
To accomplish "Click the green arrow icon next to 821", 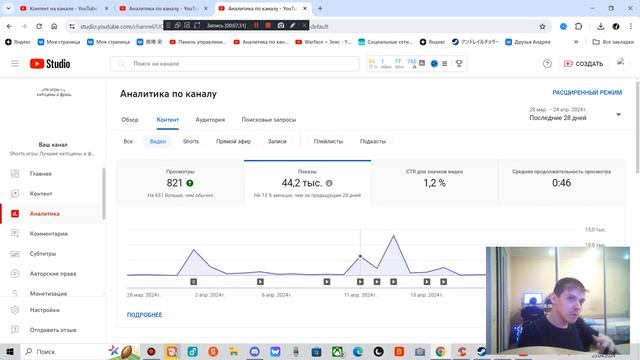I will [x=190, y=183].
